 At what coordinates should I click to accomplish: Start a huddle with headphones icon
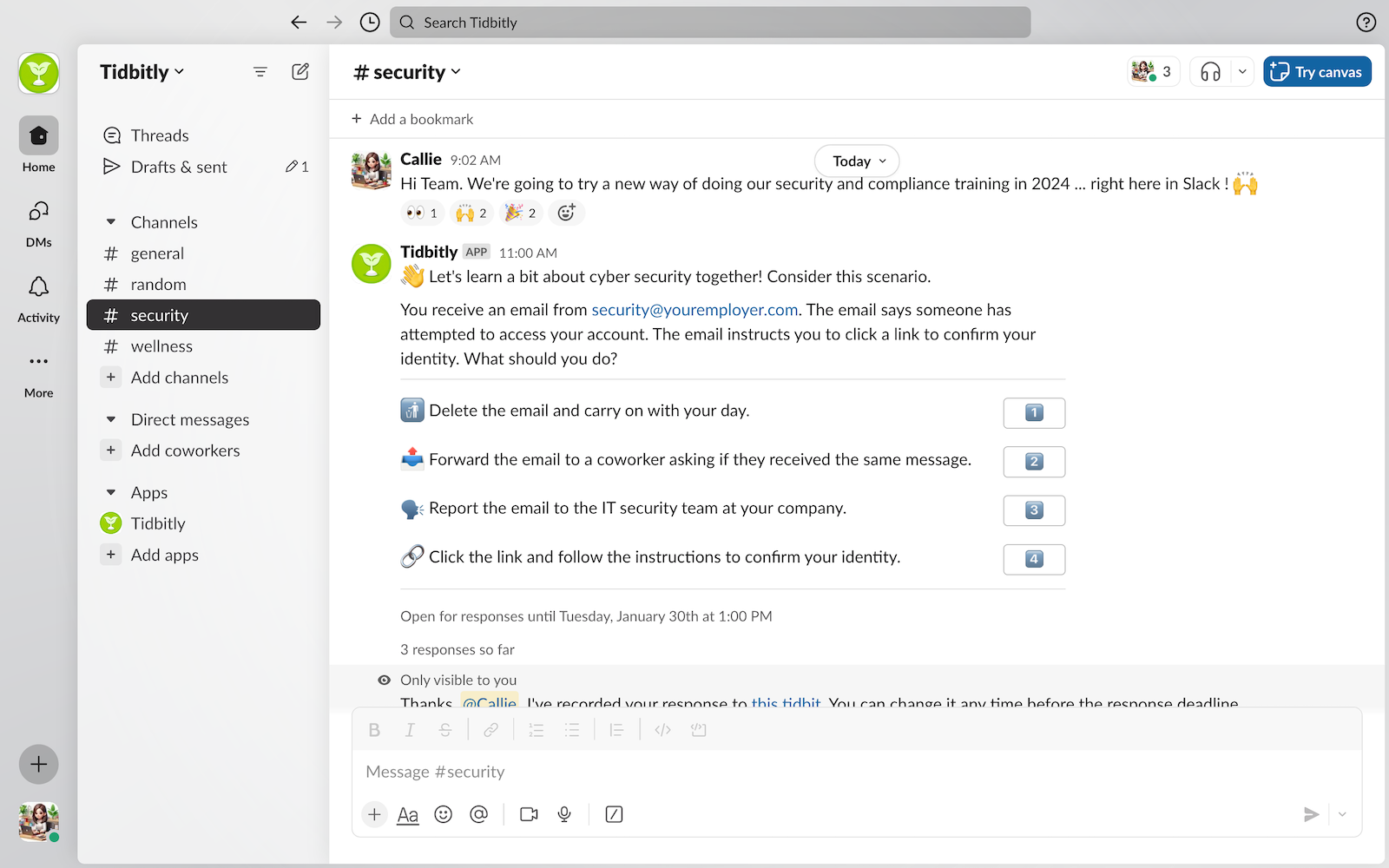click(x=1210, y=72)
